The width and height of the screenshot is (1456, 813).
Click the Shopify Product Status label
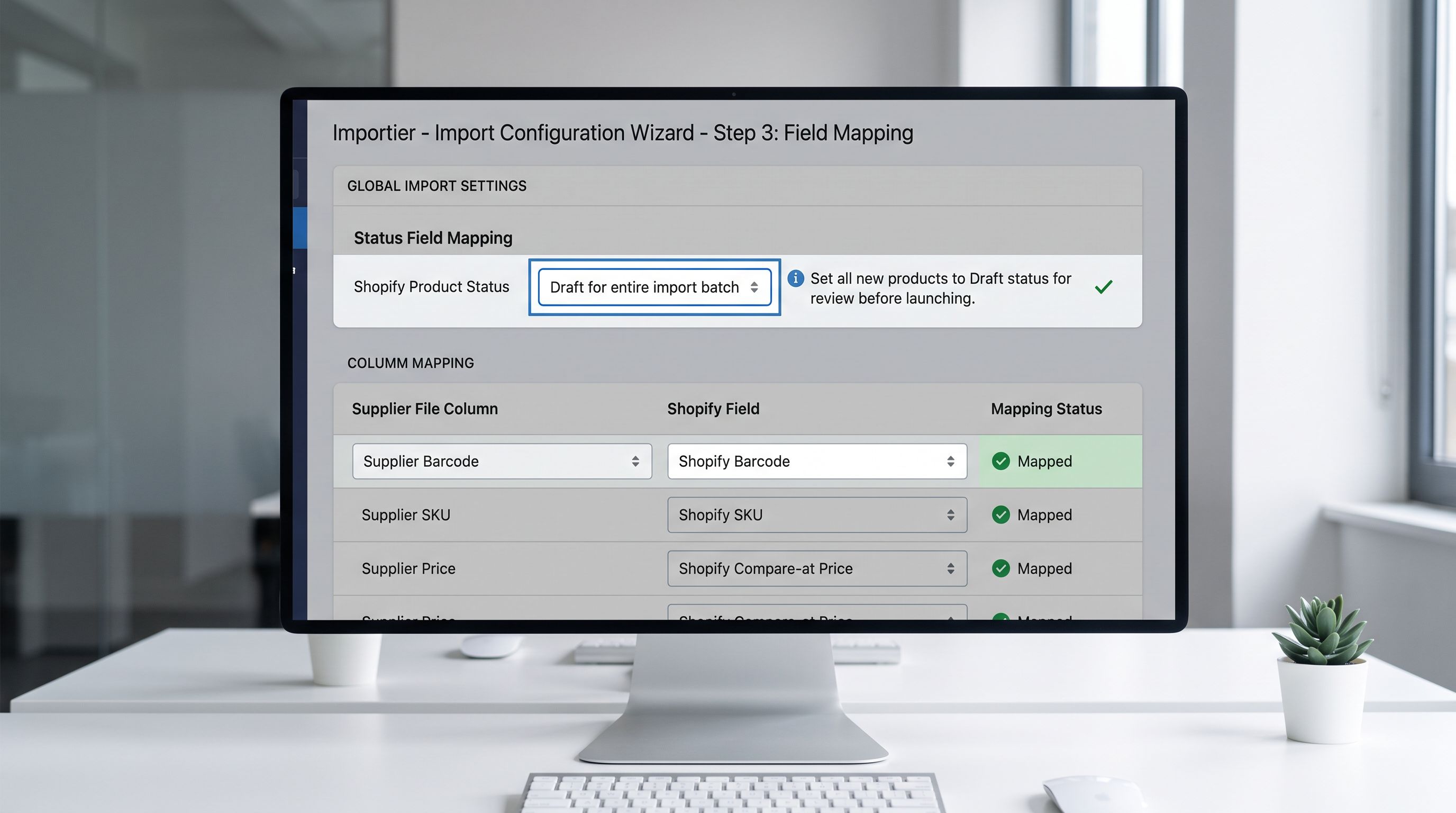click(x=431, y=287)
